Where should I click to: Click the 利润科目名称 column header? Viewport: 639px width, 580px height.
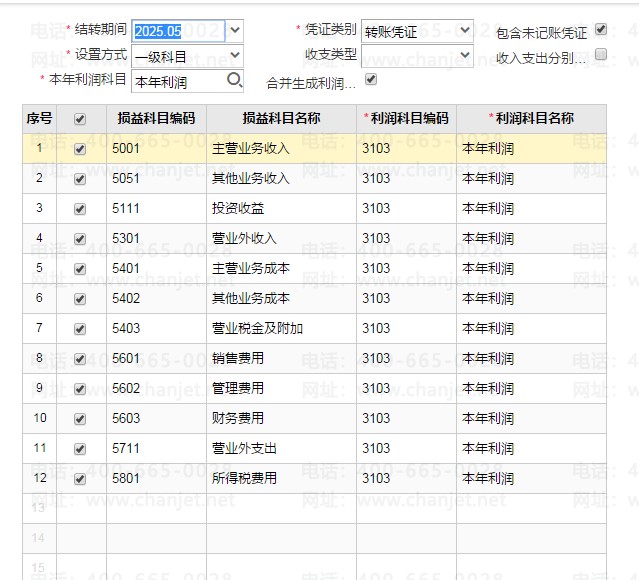(531, 118)
